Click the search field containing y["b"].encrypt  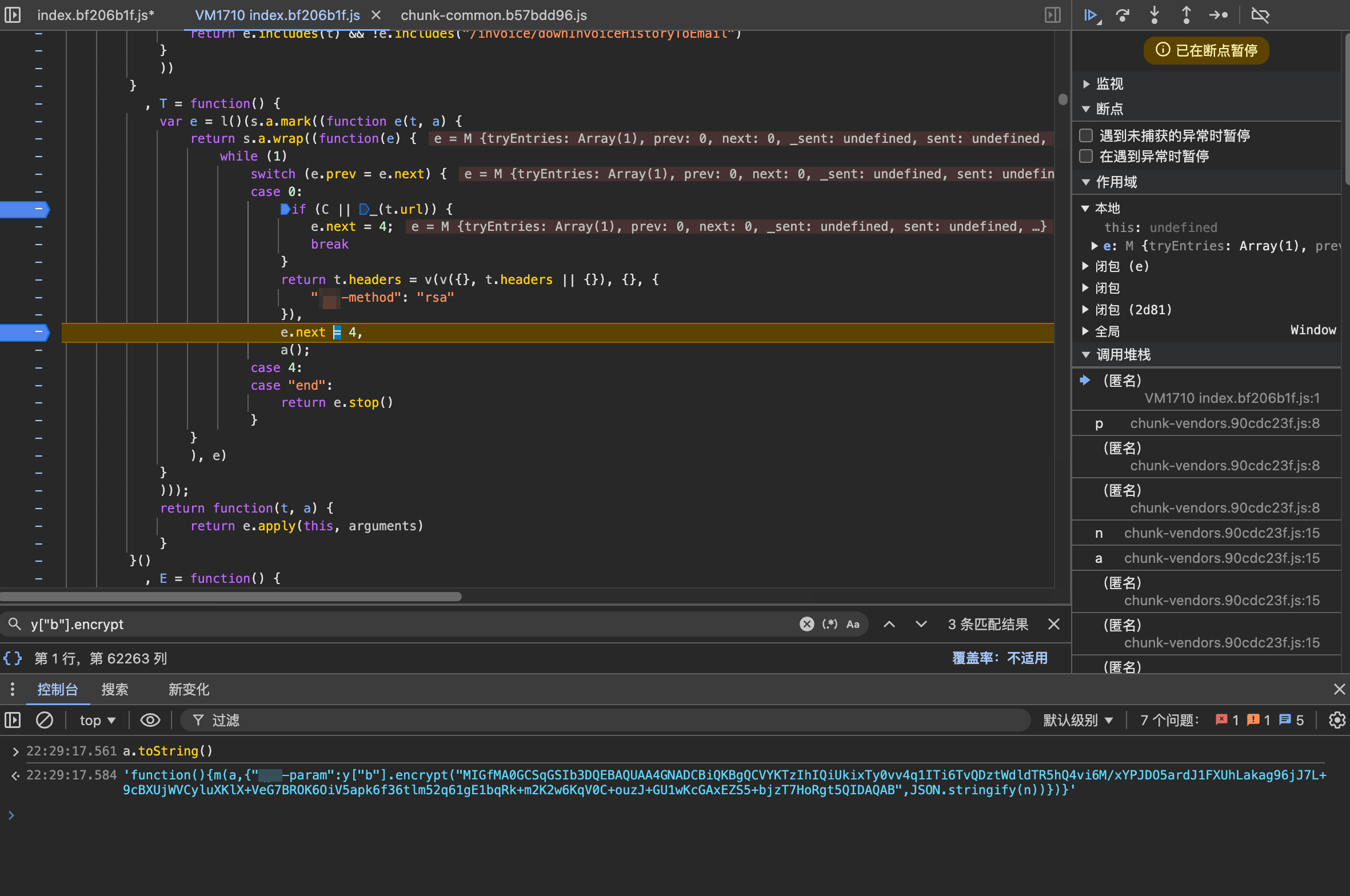[x=412, y=624]
